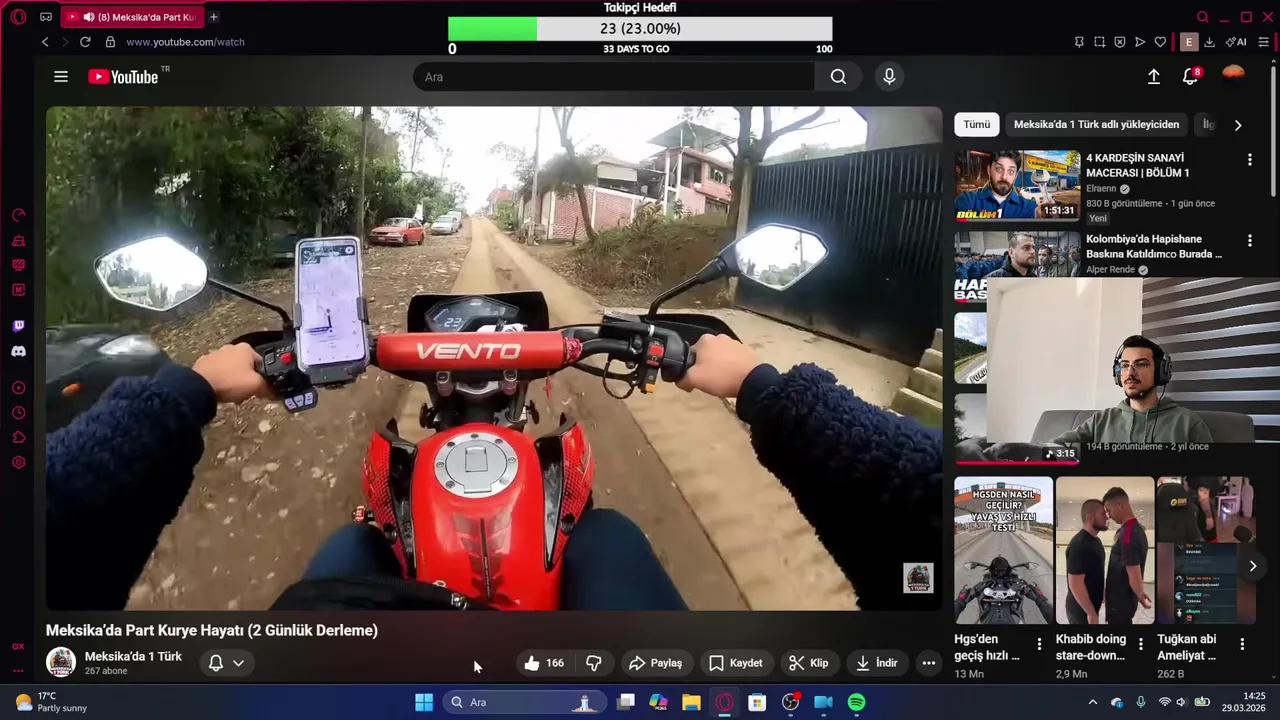Image resolution: width=1280 pixels, height=720 pixels.
Task: Open GX Corner gamepad icon in tab bar
Action: [x=46, y=17]
